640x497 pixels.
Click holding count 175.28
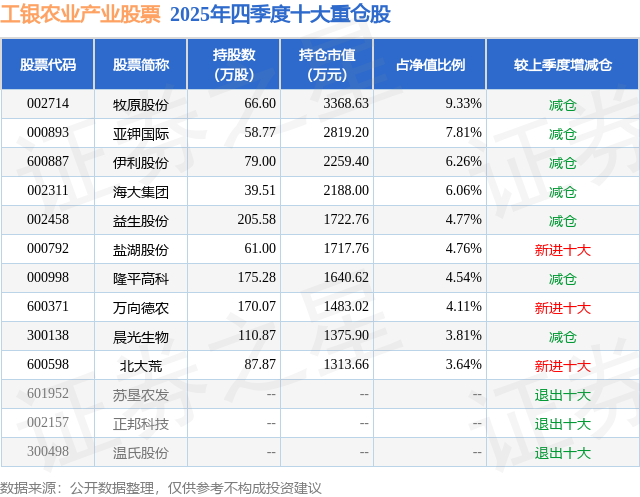[257, 277]
